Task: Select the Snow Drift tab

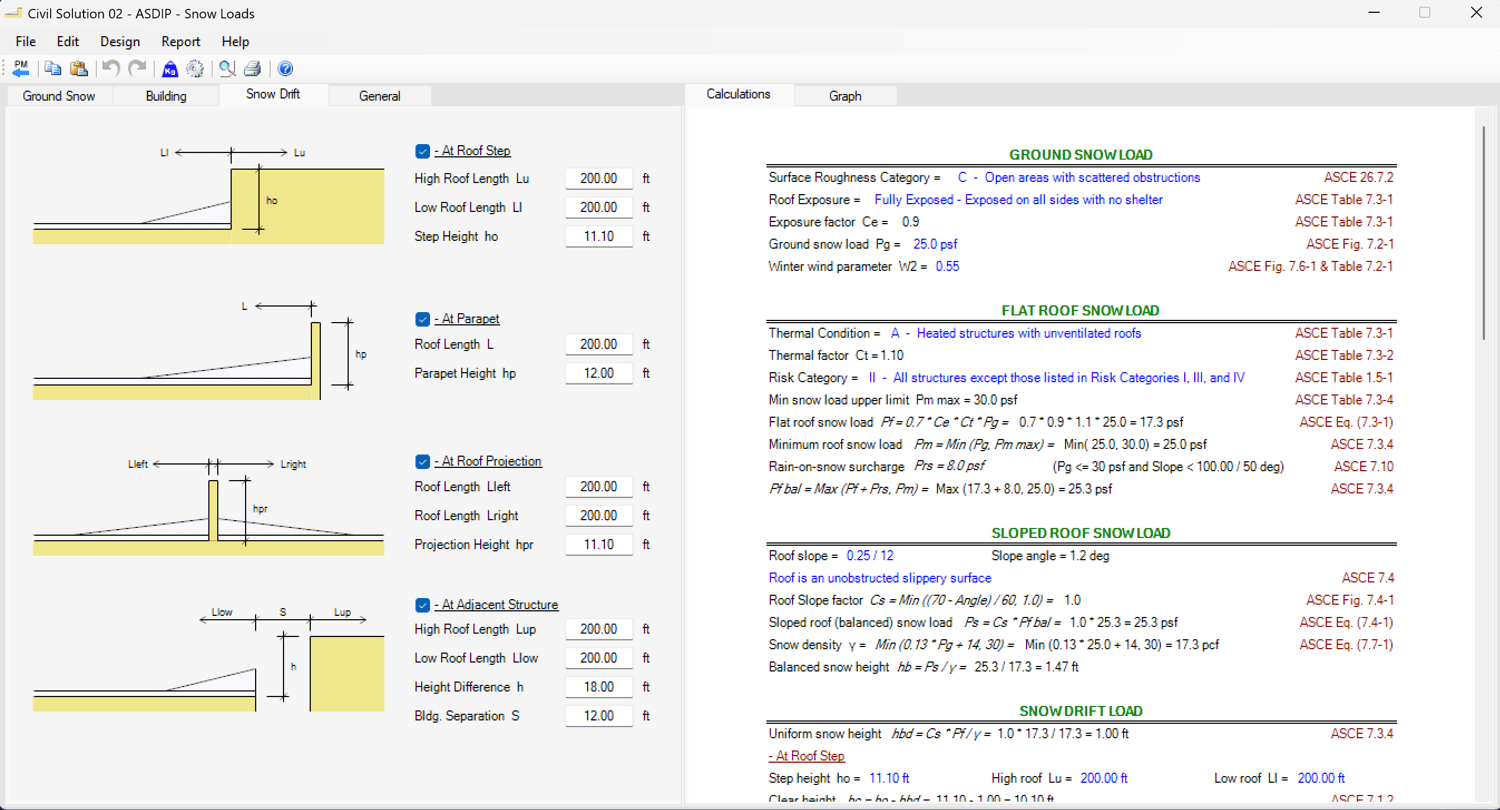Action: (x=273, y=95)
